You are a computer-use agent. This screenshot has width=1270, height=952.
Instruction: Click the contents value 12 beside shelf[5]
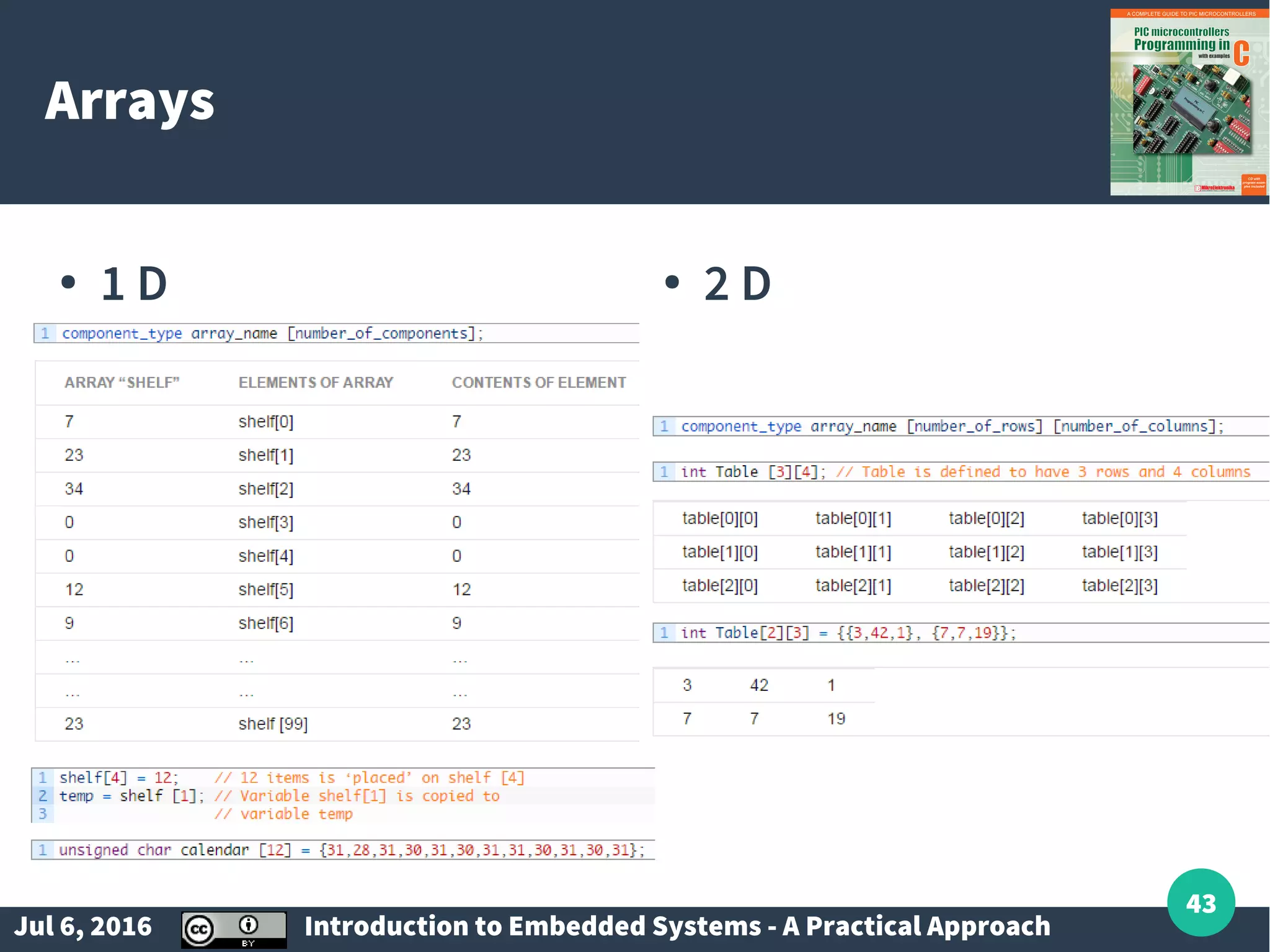461,589
